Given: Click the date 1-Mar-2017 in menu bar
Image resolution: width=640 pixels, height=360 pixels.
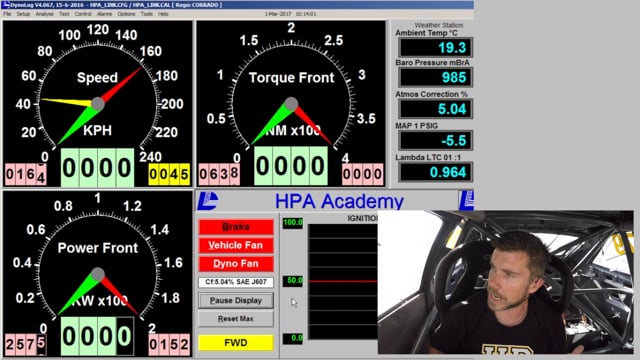Looking at the screenshot, I should (278, 14).
